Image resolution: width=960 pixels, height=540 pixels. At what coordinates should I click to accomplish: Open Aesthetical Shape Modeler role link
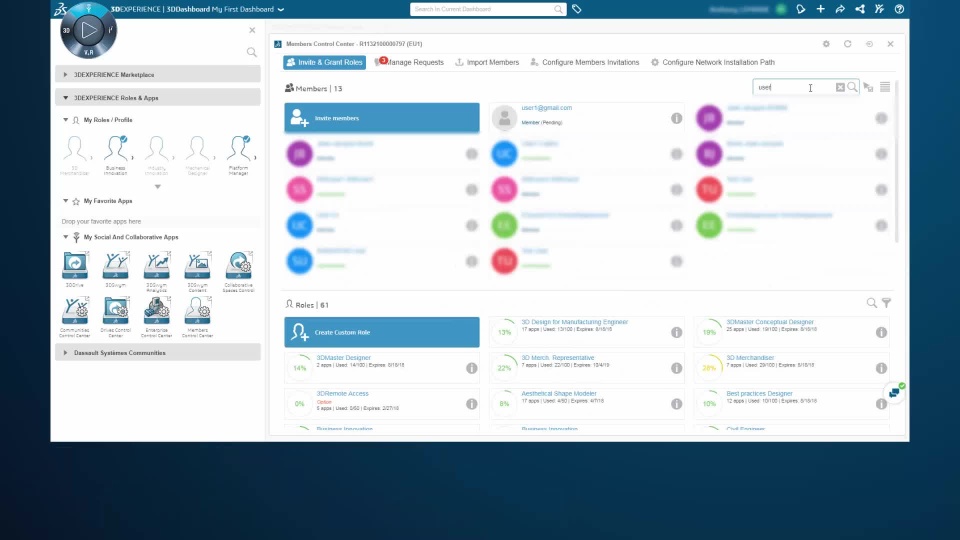558,394
